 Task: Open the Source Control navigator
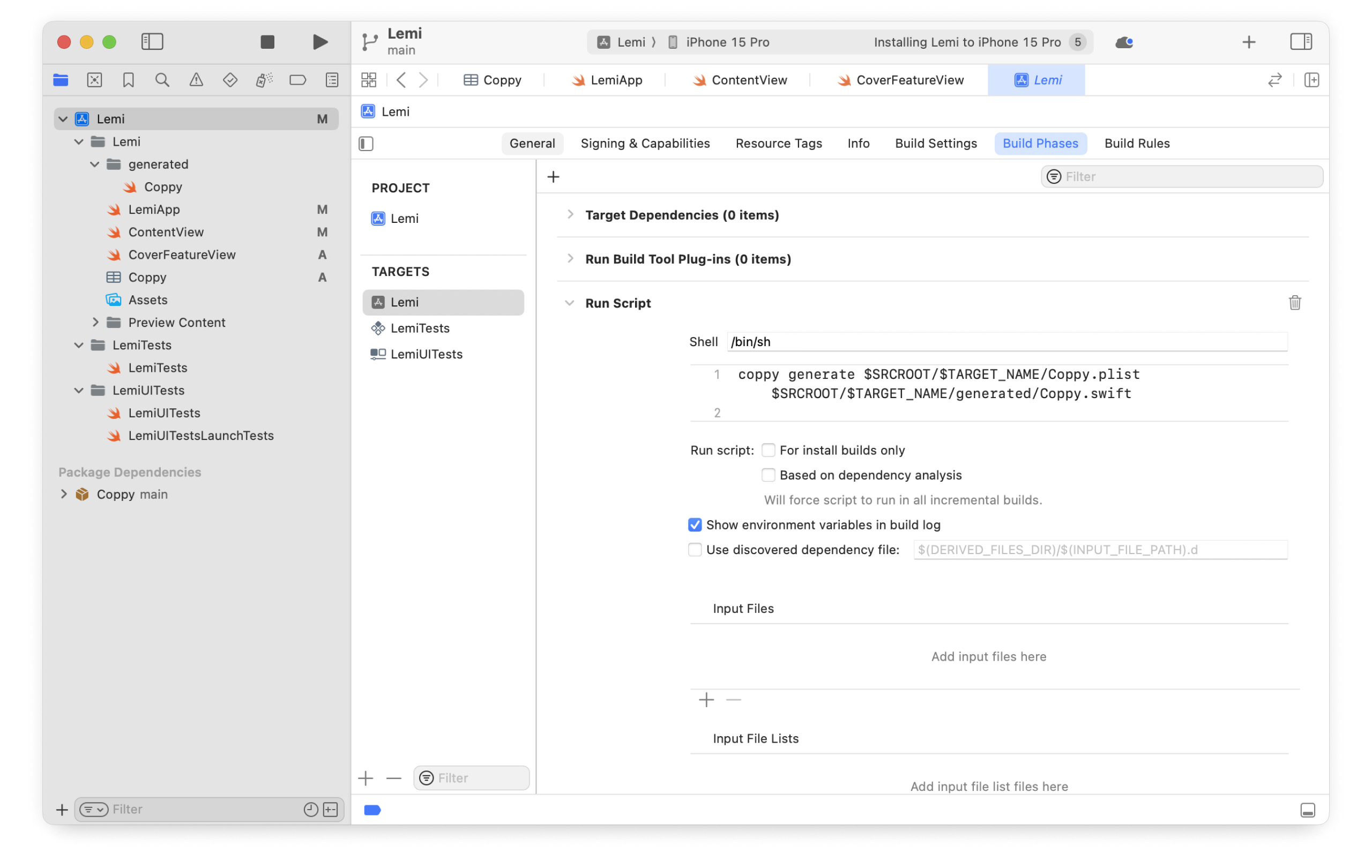coord(94,80)
